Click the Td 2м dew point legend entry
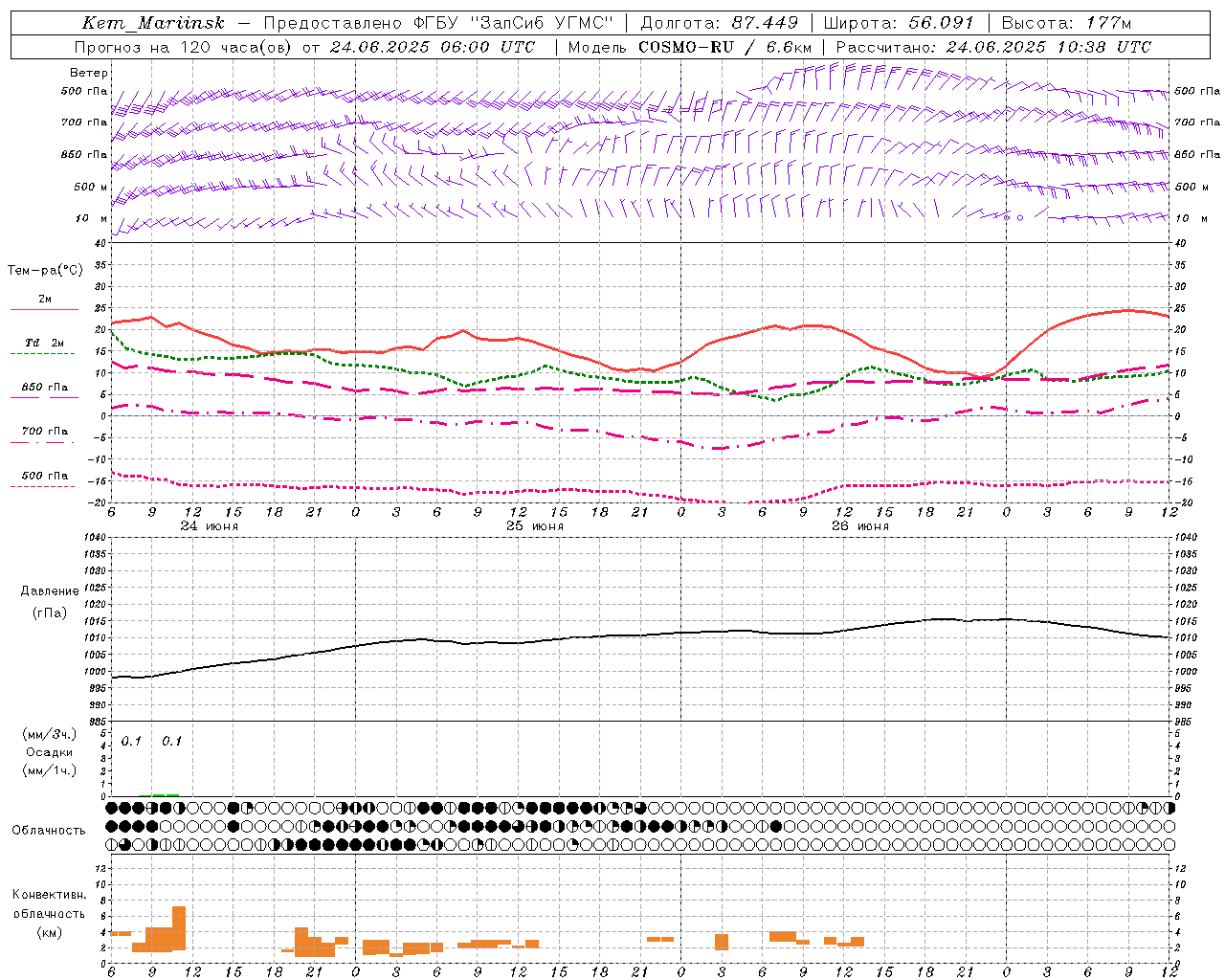The image size is (1225, 980). pyautogui.click(x=44, y=343)
